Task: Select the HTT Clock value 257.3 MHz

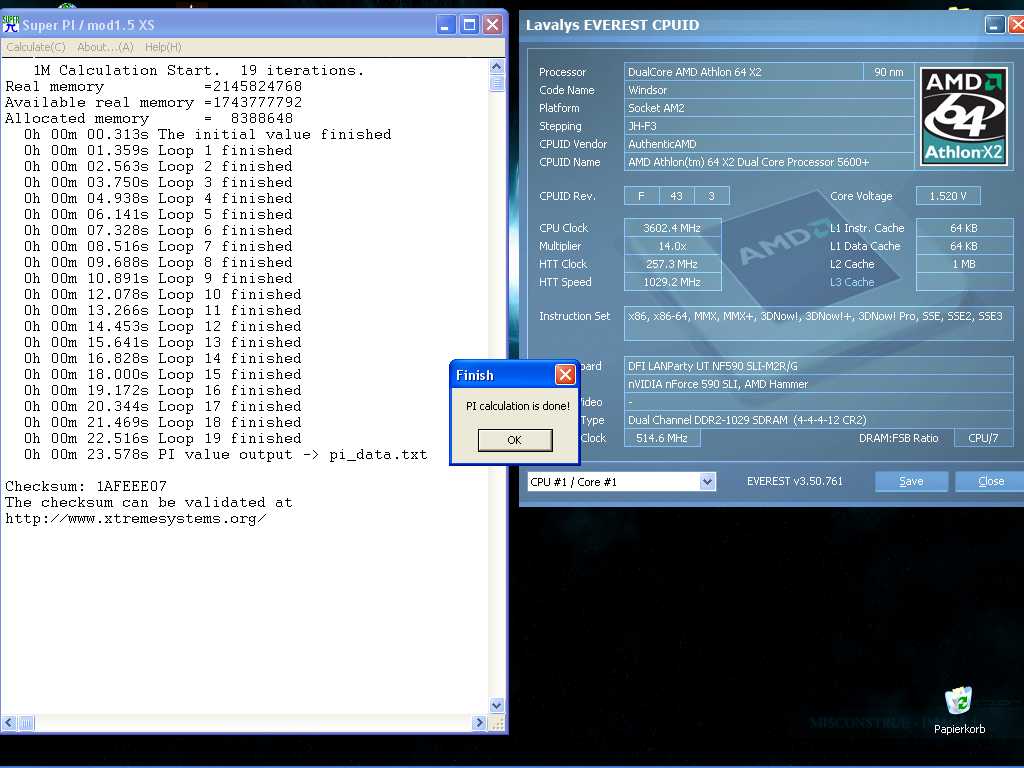Action: point(673,264)
